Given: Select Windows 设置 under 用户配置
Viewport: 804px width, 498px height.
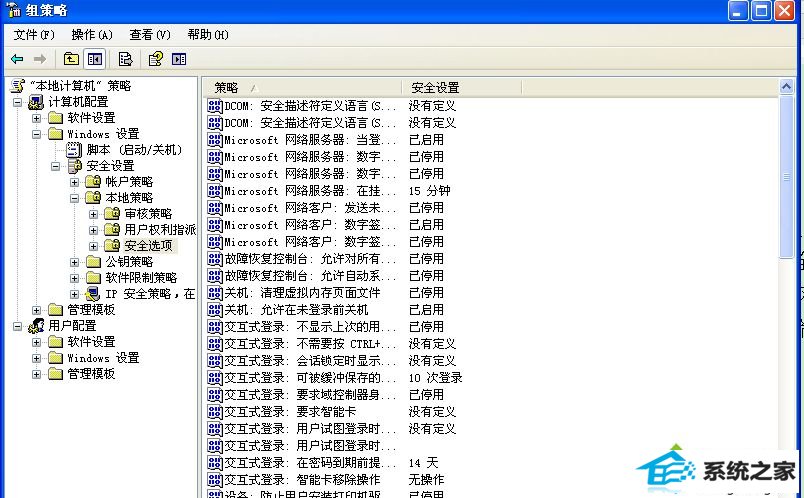Looking at the screenshot, I should tap(103, 357).
